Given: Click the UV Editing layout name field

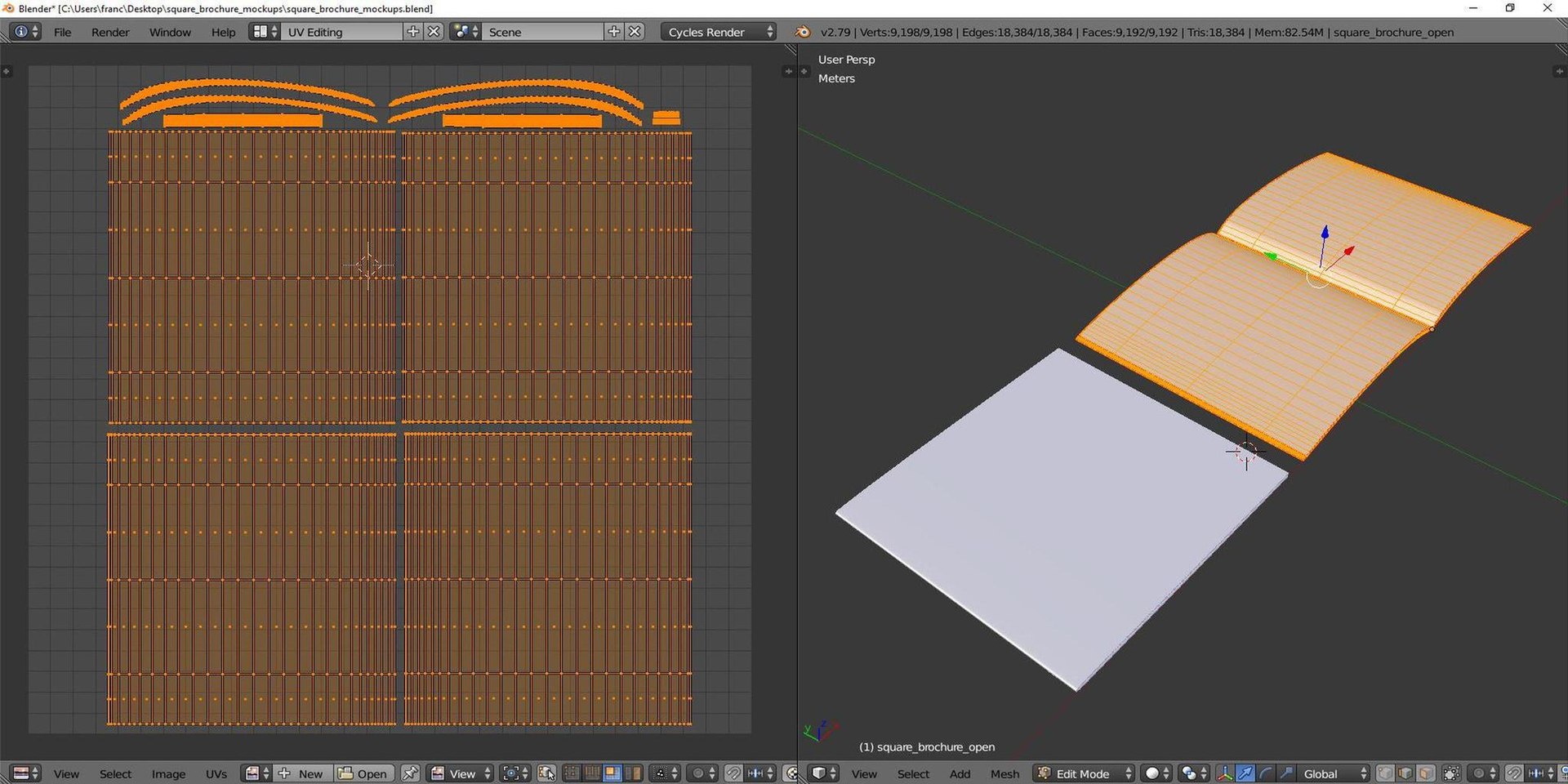Looking at the screenshot, I should coord(343,32).
